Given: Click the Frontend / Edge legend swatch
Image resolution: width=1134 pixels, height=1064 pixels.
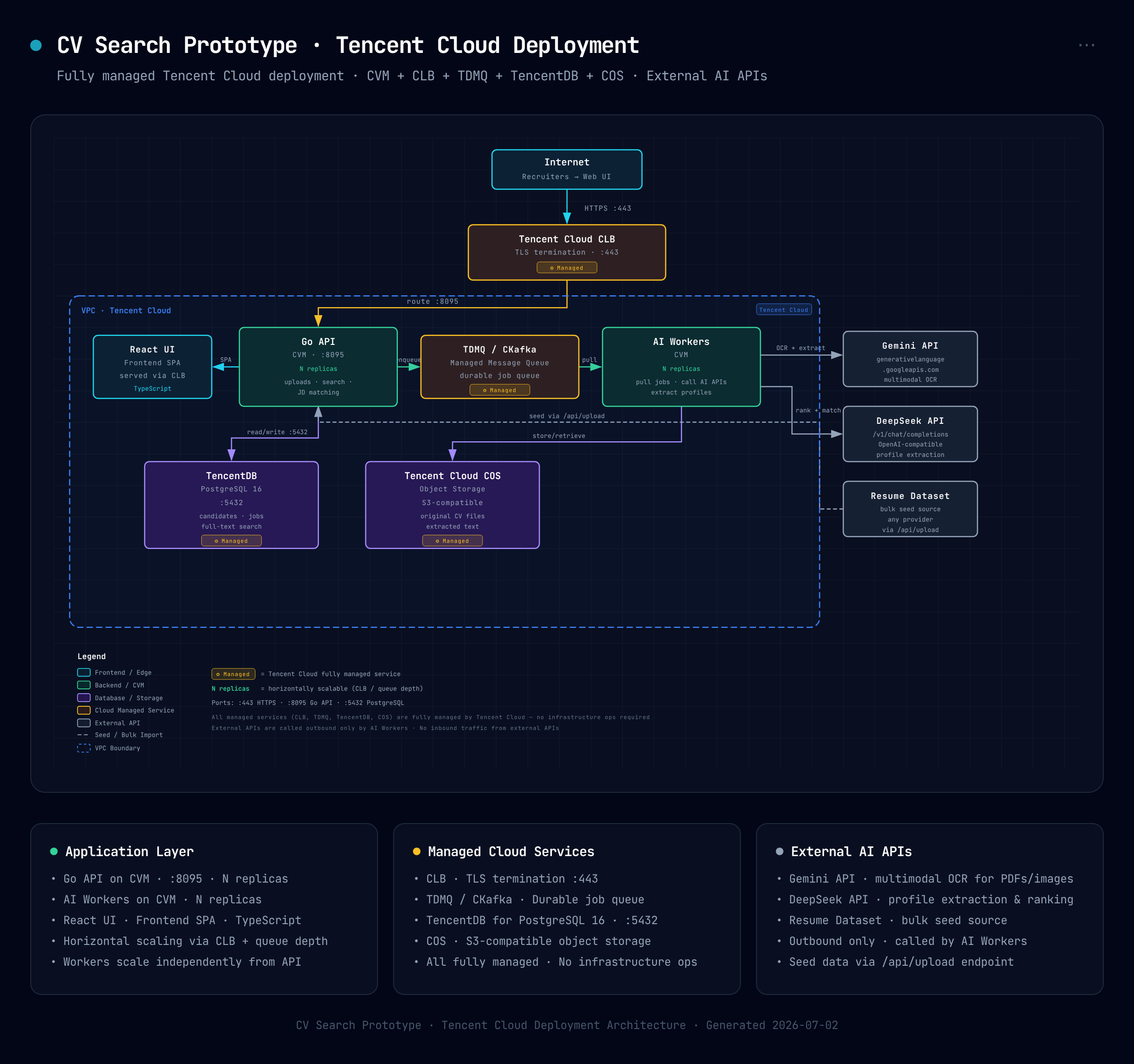Looking at the screenshot, I should (x=84, y=673).
